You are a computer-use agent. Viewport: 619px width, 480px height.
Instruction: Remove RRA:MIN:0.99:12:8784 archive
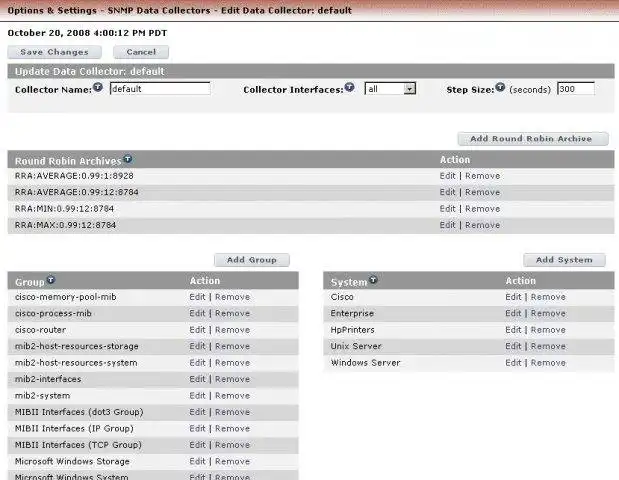(482, 209)
